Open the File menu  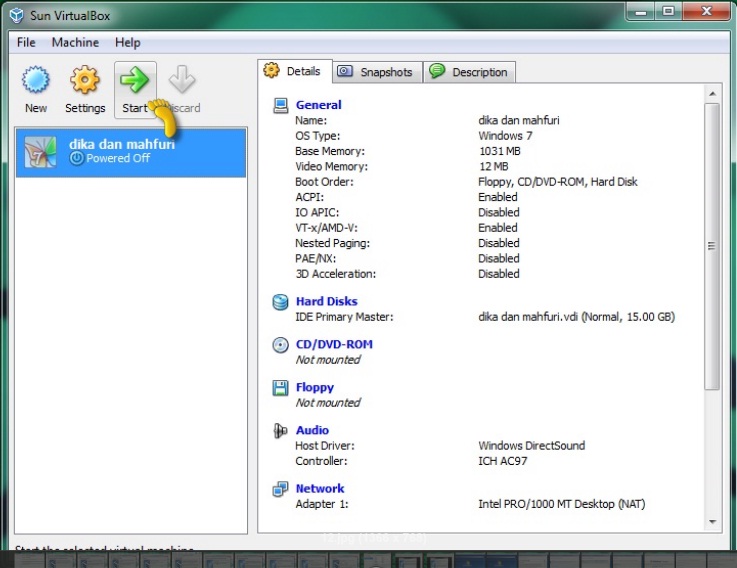pyautogui.click(x=26, y=42)
